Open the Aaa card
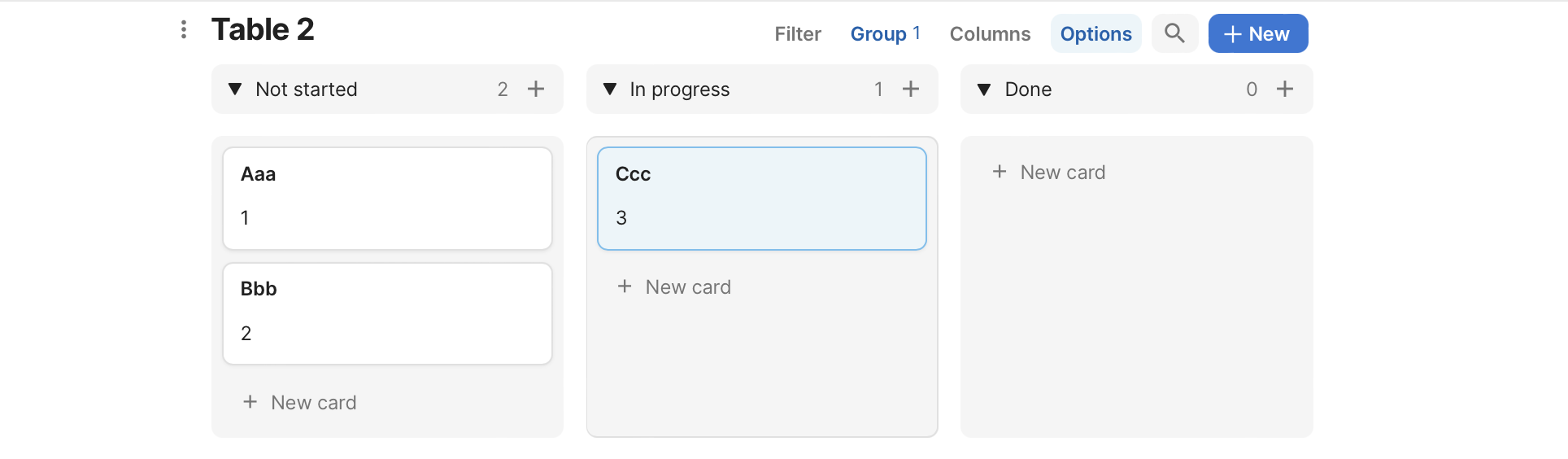This screenshot has height=459, width=1568. pyautogui.click(x=387, y=198)
